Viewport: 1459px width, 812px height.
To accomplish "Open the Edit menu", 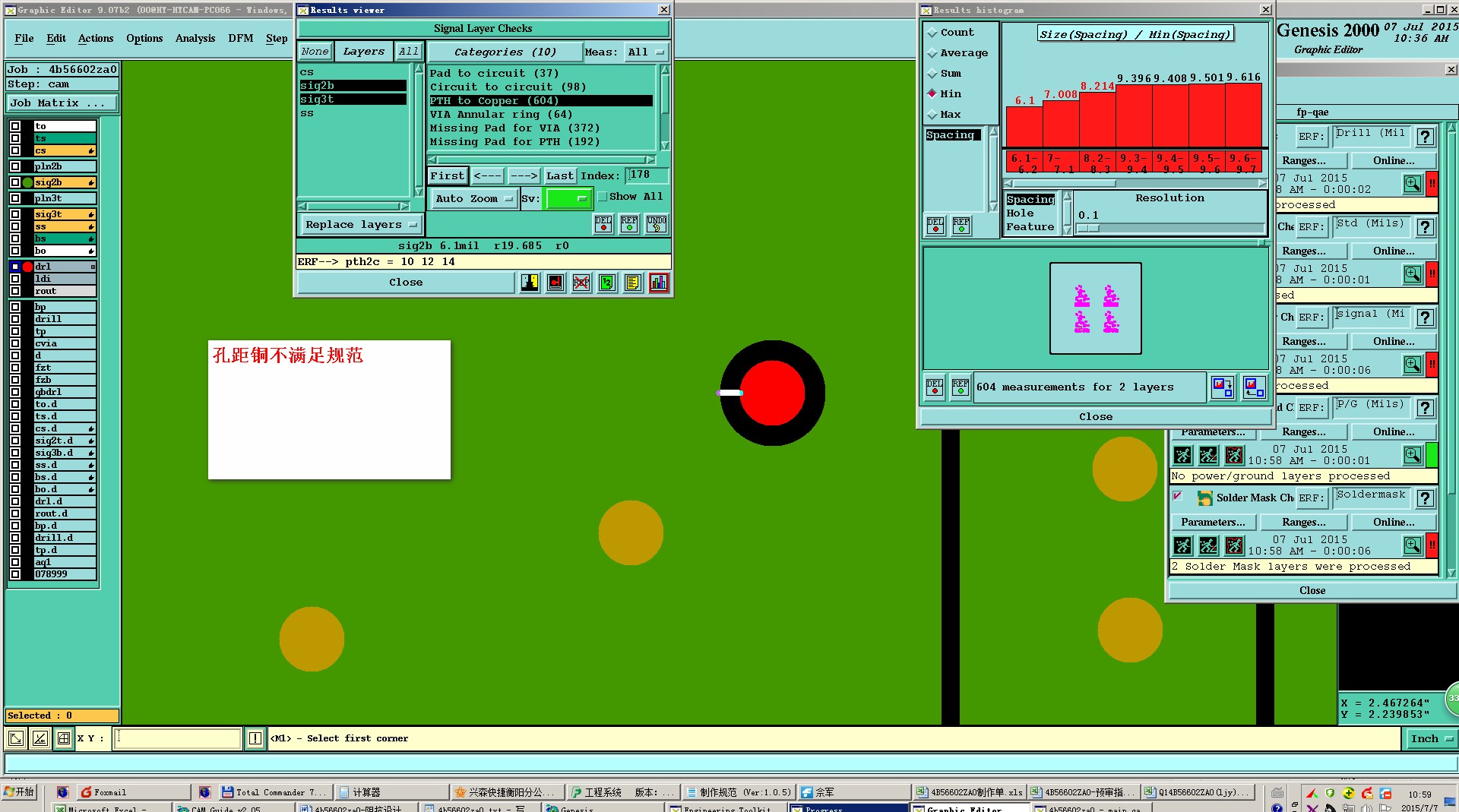I will pos(56,38).
